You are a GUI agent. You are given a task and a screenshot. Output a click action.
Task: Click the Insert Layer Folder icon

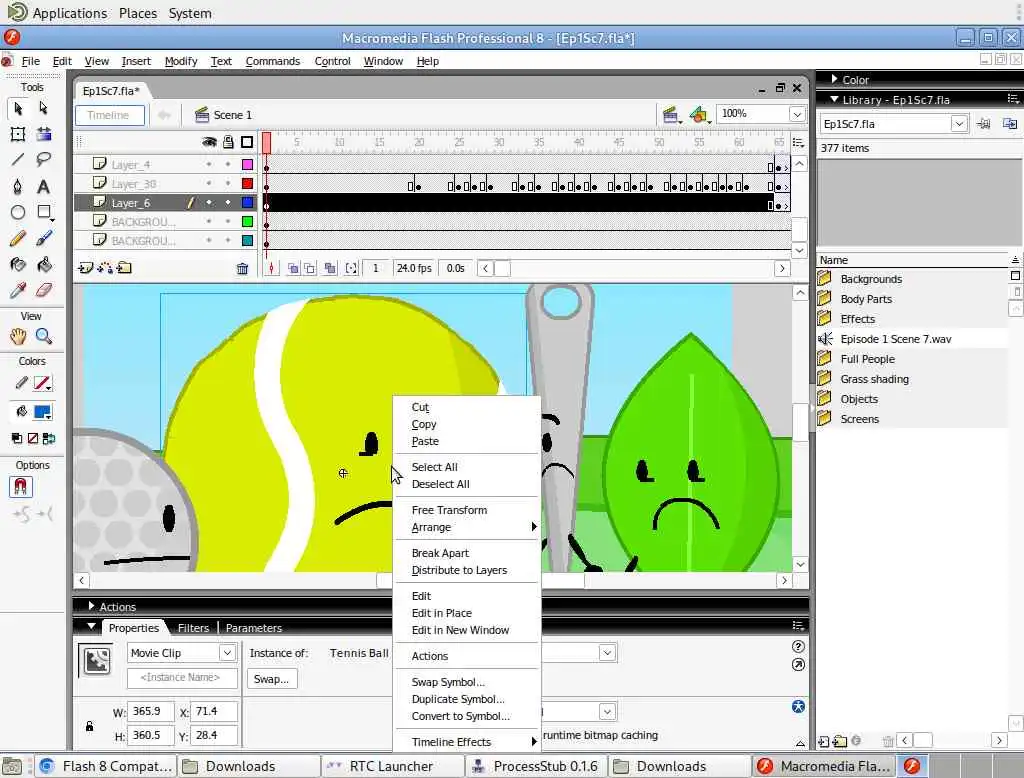pos(124,268)
